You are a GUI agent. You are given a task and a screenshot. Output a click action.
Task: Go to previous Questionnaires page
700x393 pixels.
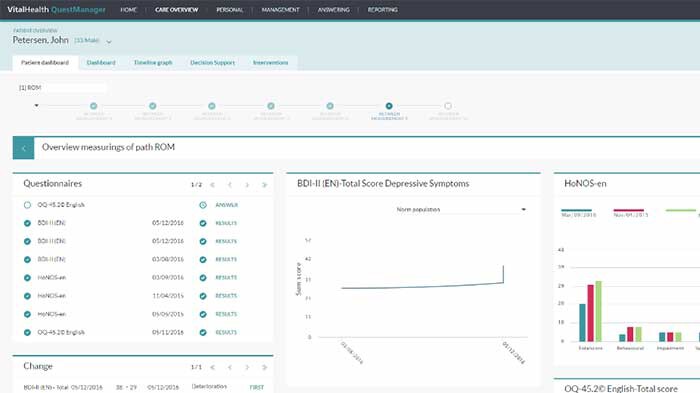[x=230, y=185]
